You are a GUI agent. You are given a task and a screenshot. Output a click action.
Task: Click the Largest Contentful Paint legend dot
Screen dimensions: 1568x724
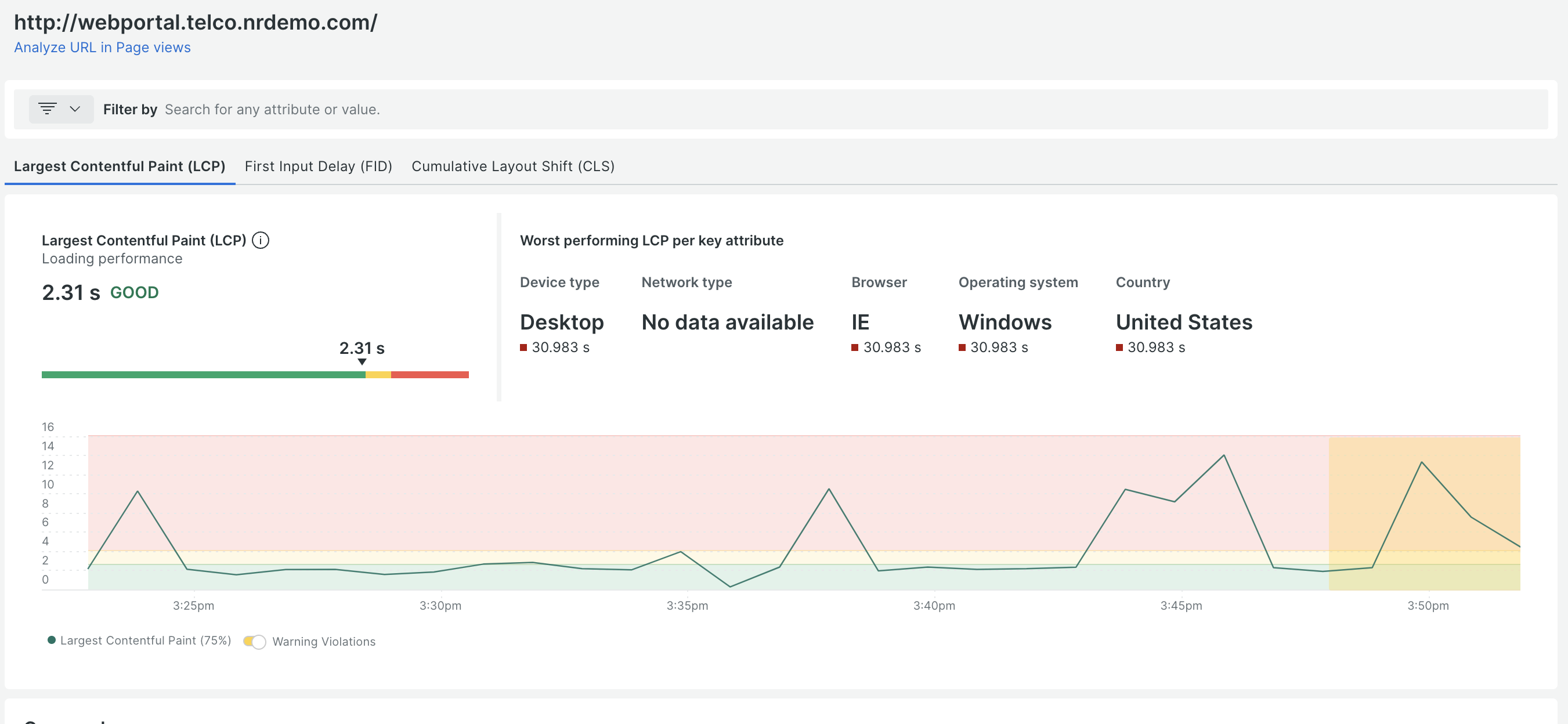(x=52, y=640)
